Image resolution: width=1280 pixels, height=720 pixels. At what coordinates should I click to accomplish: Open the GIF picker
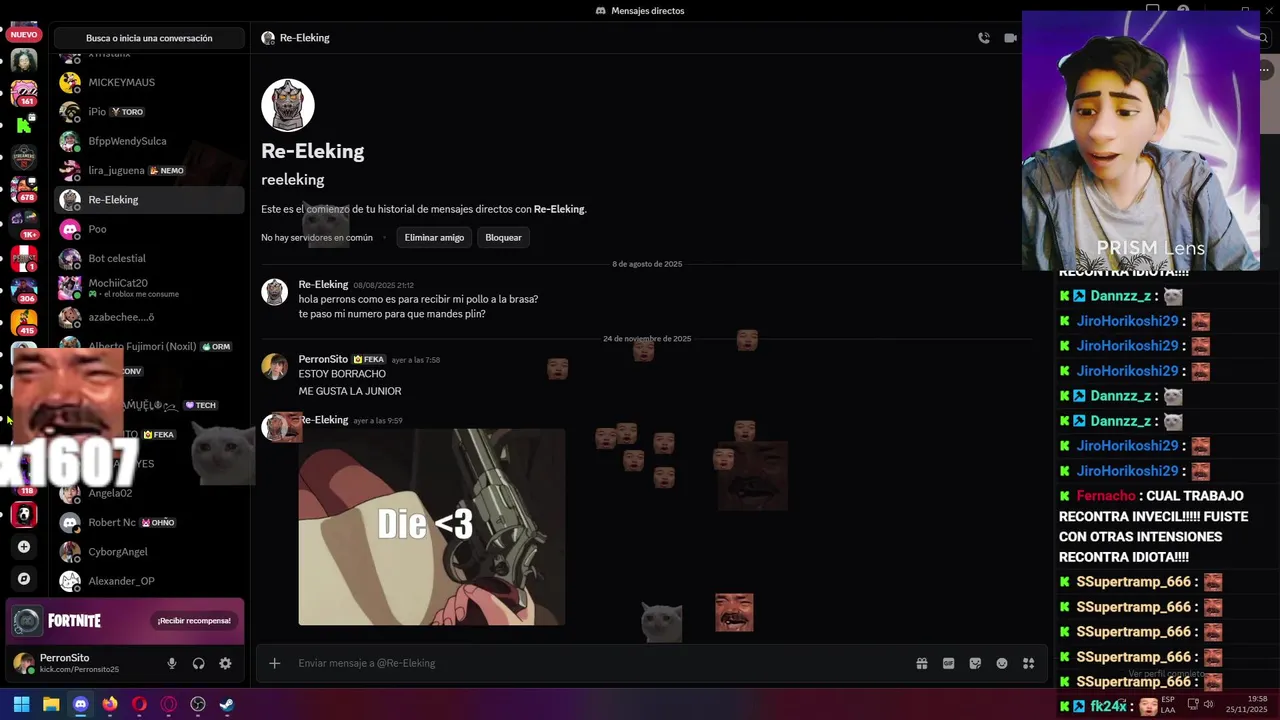(949, 663)
